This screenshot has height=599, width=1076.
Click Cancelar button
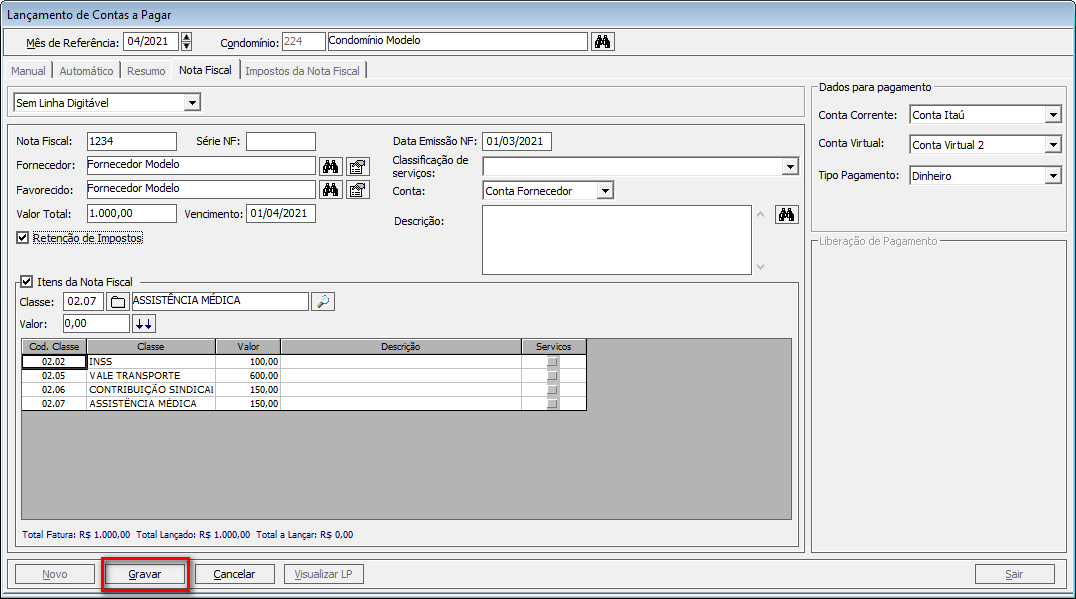pyautogui.click(x=235, y=574)
